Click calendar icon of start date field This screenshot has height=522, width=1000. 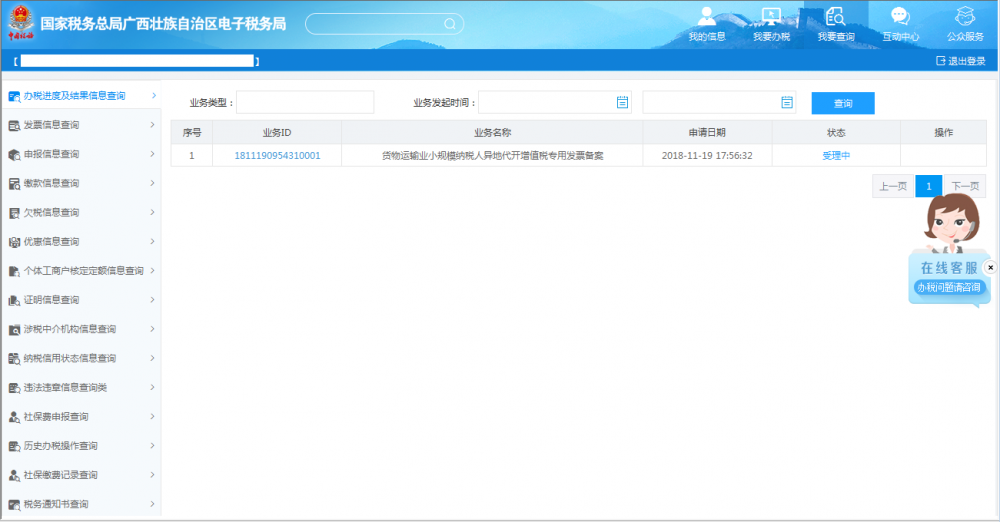[x=622, y=102]
